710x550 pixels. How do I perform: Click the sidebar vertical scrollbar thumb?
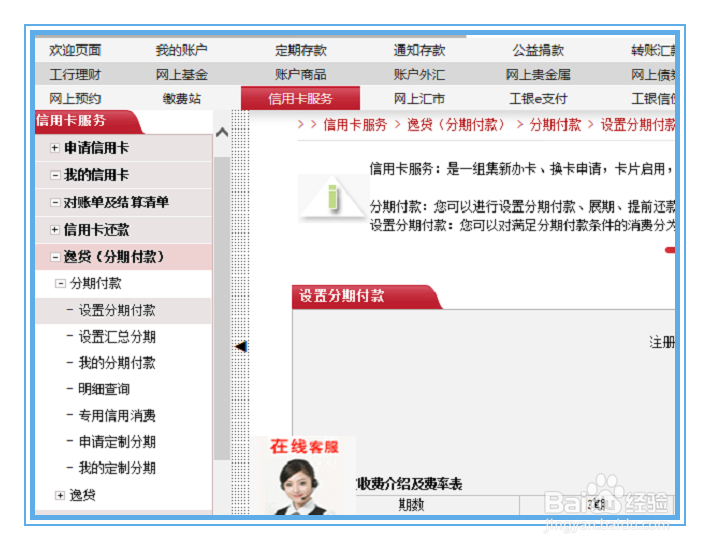coord(222,308)
